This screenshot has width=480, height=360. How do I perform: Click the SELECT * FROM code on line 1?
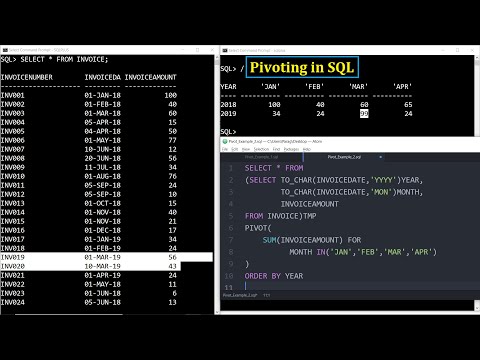pyautogui.click(x=274, y=168)
